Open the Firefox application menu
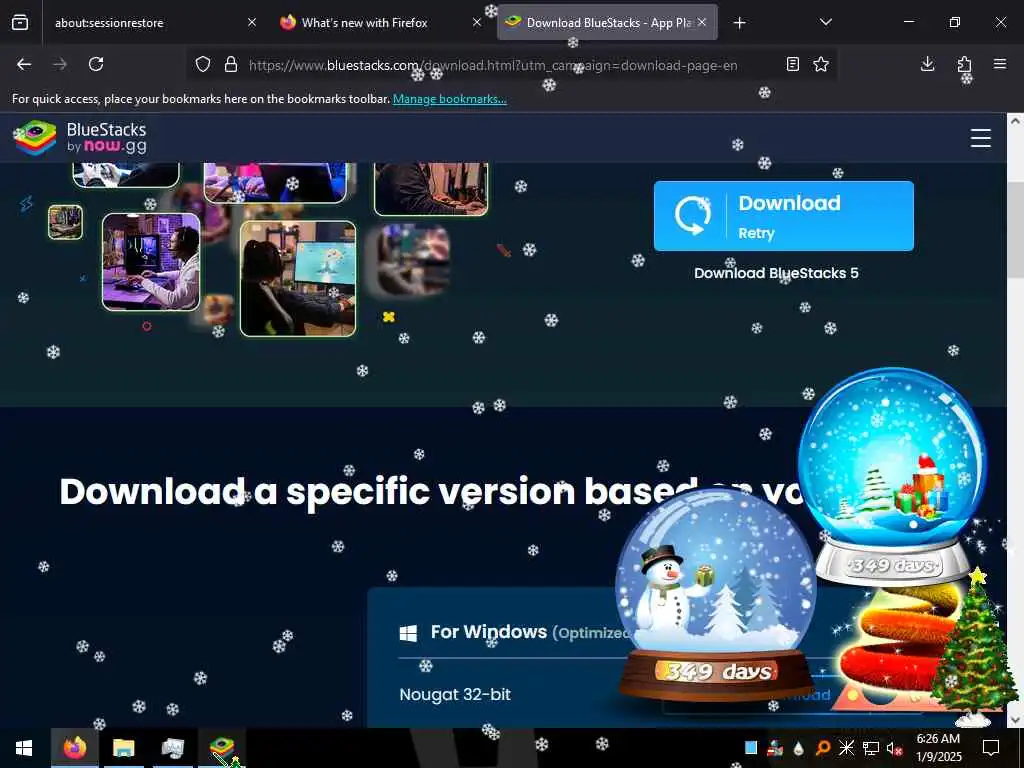 1000,63
